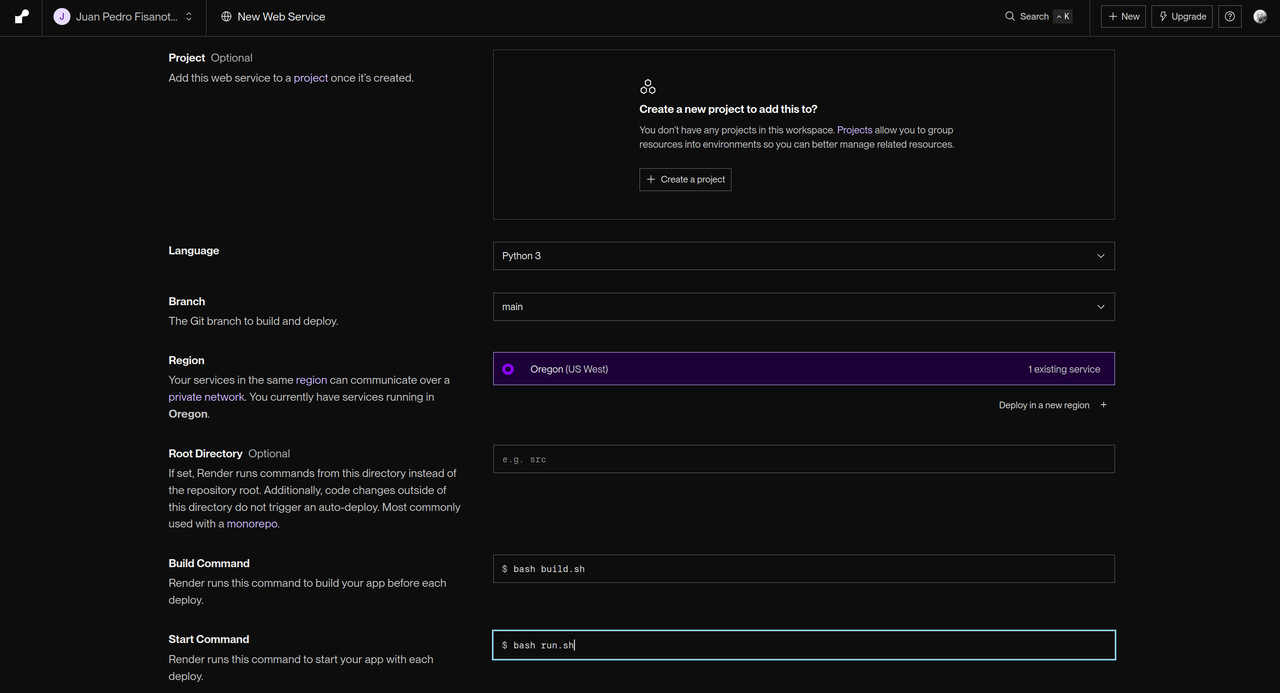Click the New button in top bar
Viewport: 1280px width, 693px height.
[x=1123, y=16]
